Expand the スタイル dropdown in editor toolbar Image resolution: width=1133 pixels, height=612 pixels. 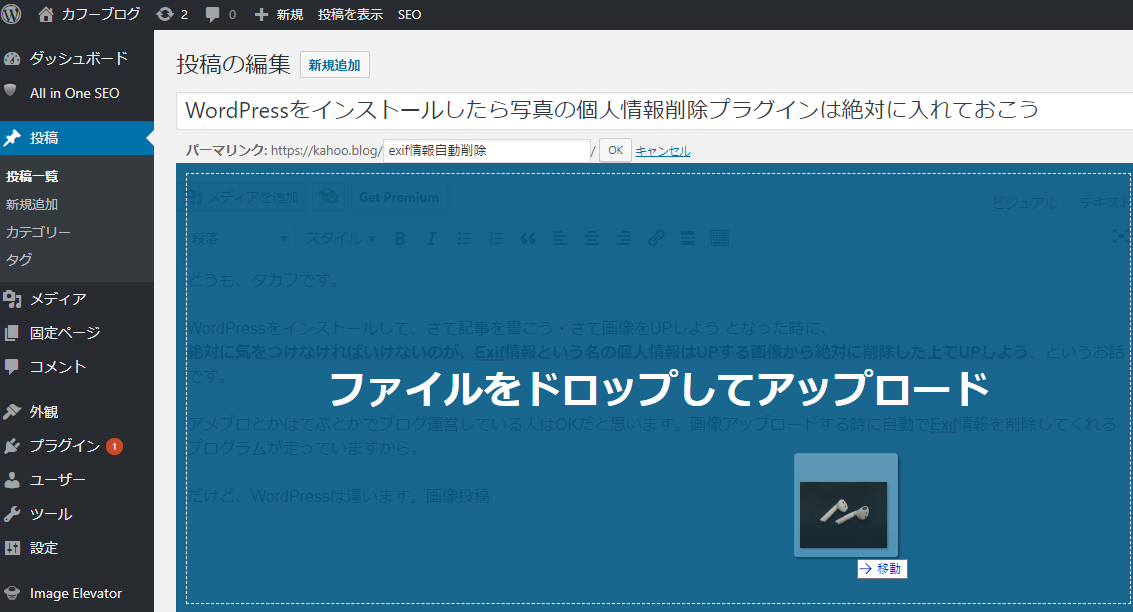pyautogui.click(x=340, y=238)
